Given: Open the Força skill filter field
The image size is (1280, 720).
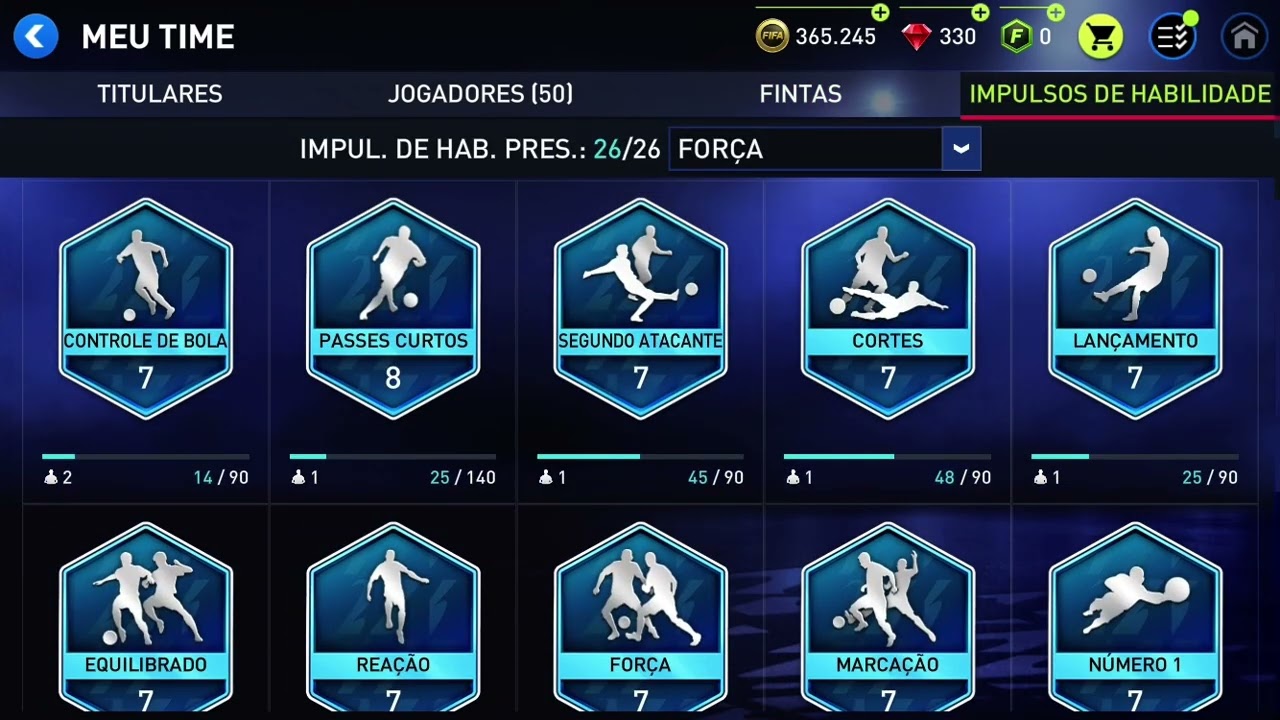Looking at the screenshot, I should point(825,149).
